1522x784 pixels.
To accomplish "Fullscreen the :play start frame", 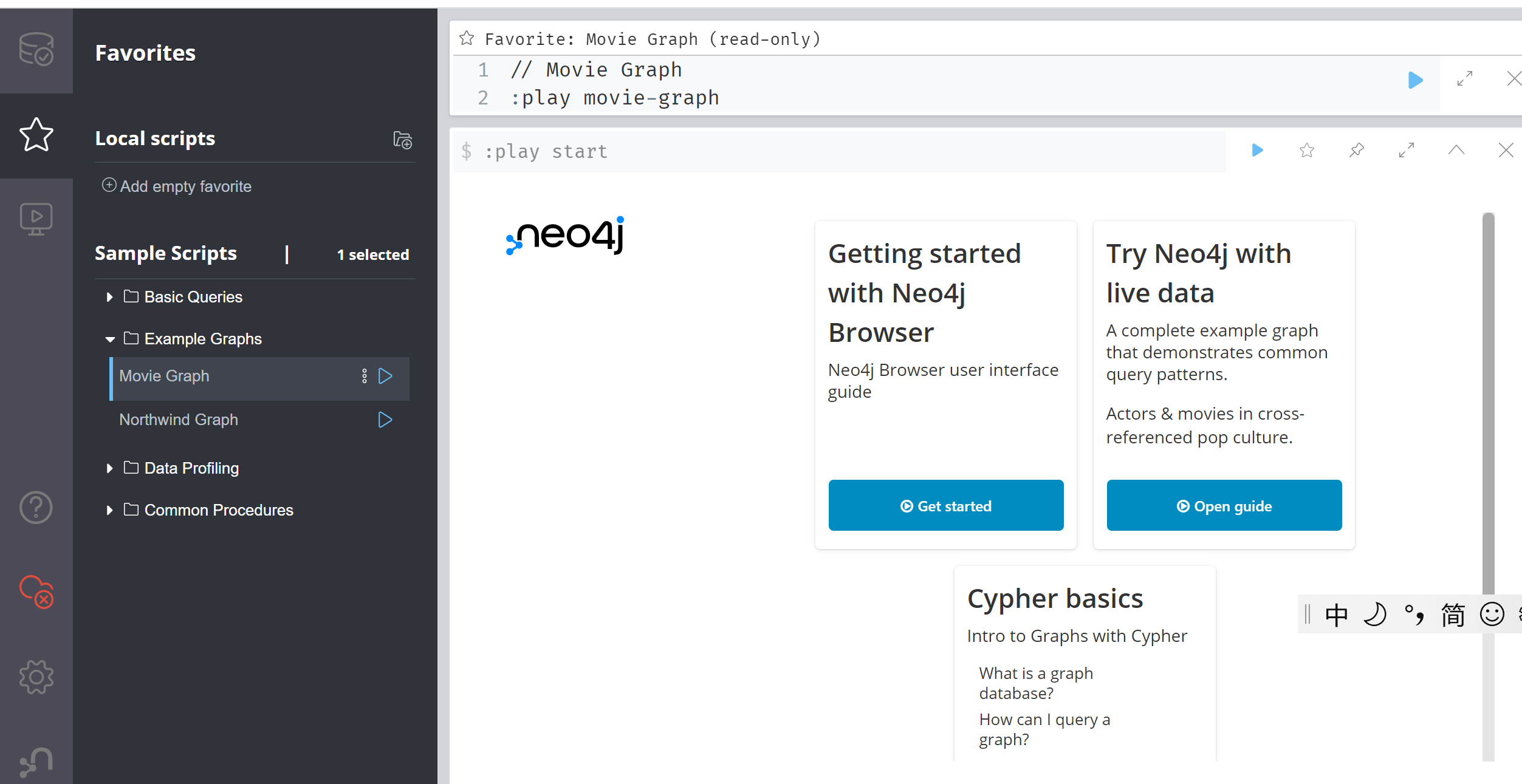I will (x=1407, y=150).
